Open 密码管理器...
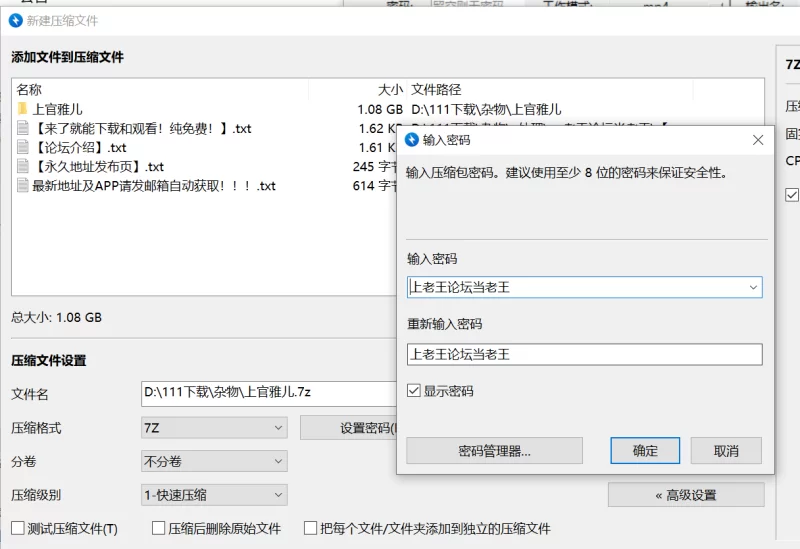 (494, 451)
